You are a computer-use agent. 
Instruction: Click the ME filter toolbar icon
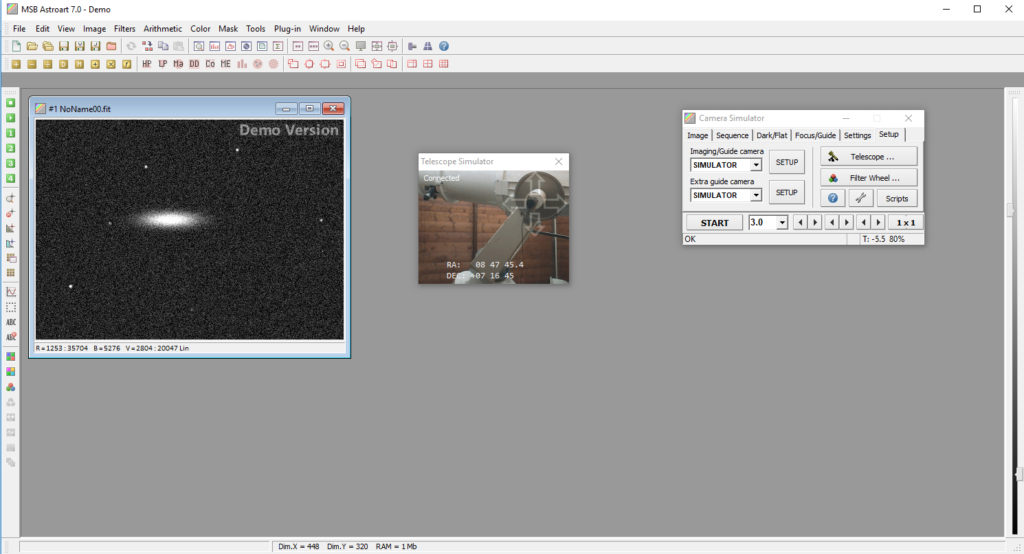coord(225,64)
